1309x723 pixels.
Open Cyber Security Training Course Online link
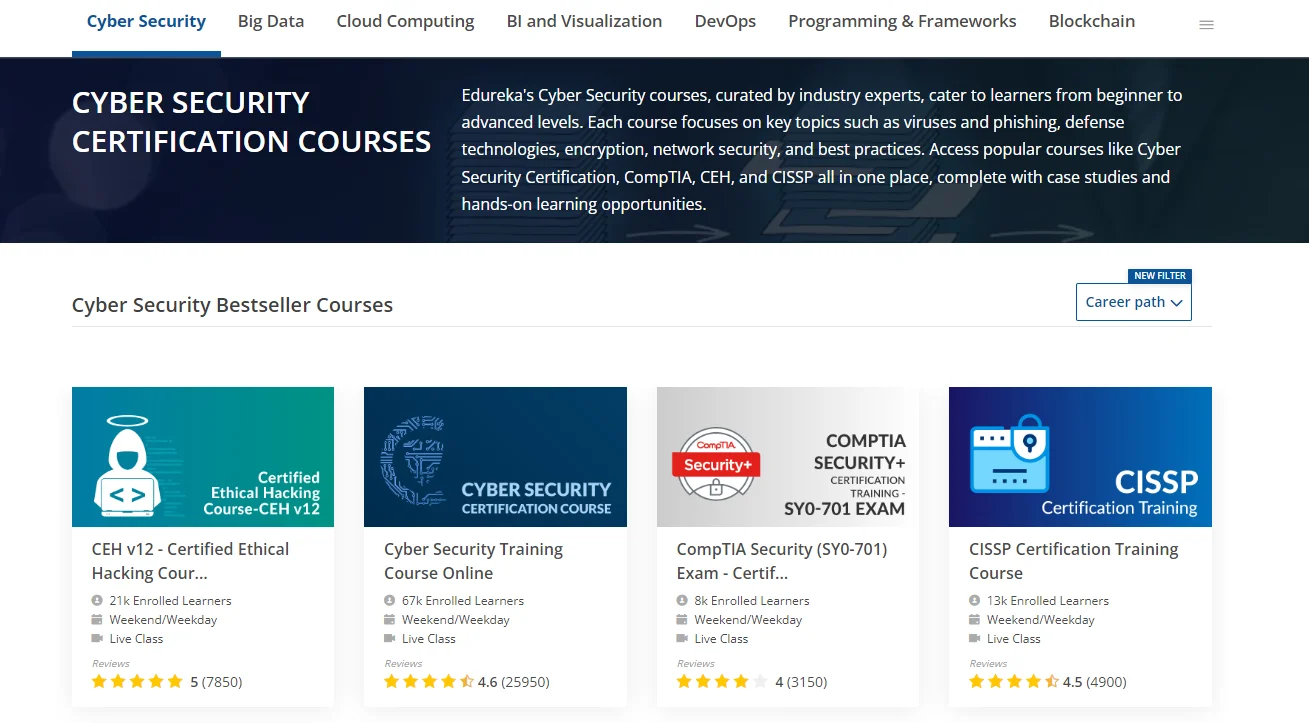(473, 561)
